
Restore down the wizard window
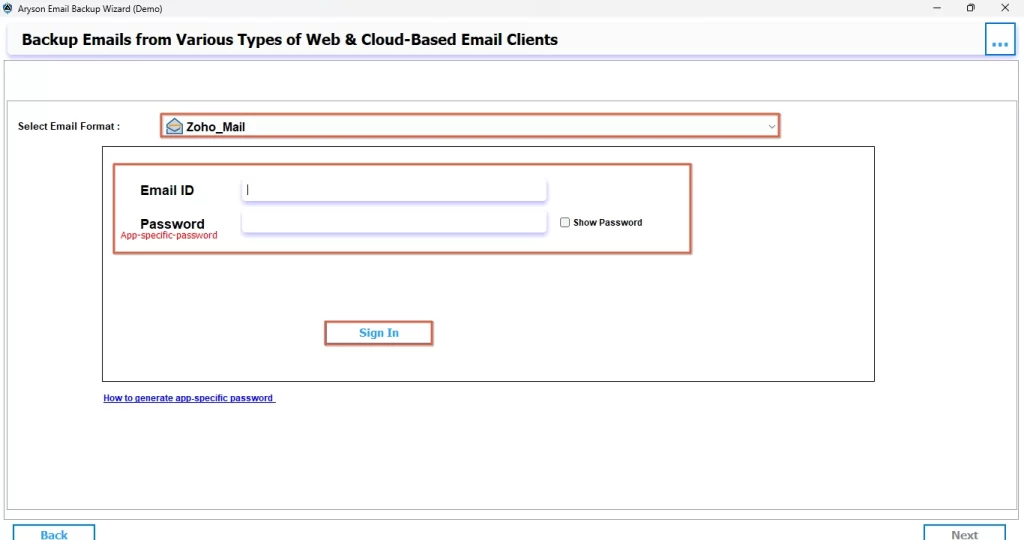970,8
